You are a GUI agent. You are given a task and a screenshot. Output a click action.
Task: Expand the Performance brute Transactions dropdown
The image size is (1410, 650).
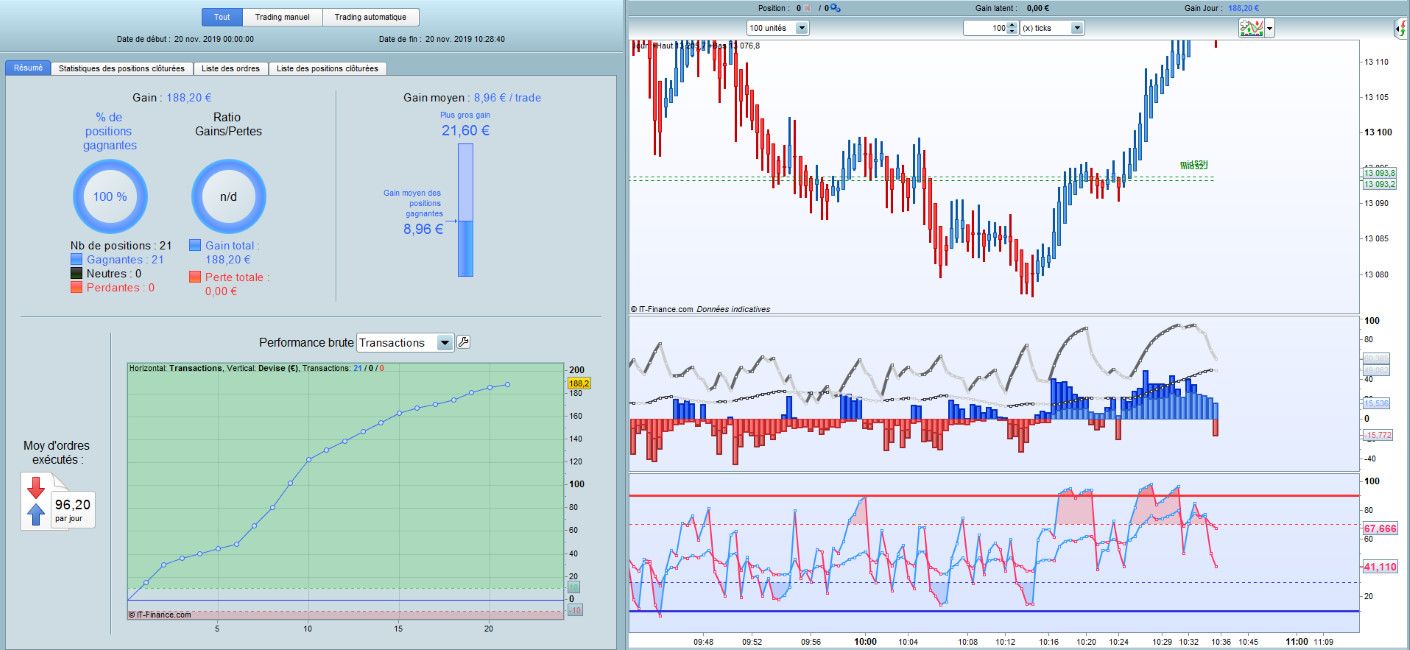click(405, 342)
